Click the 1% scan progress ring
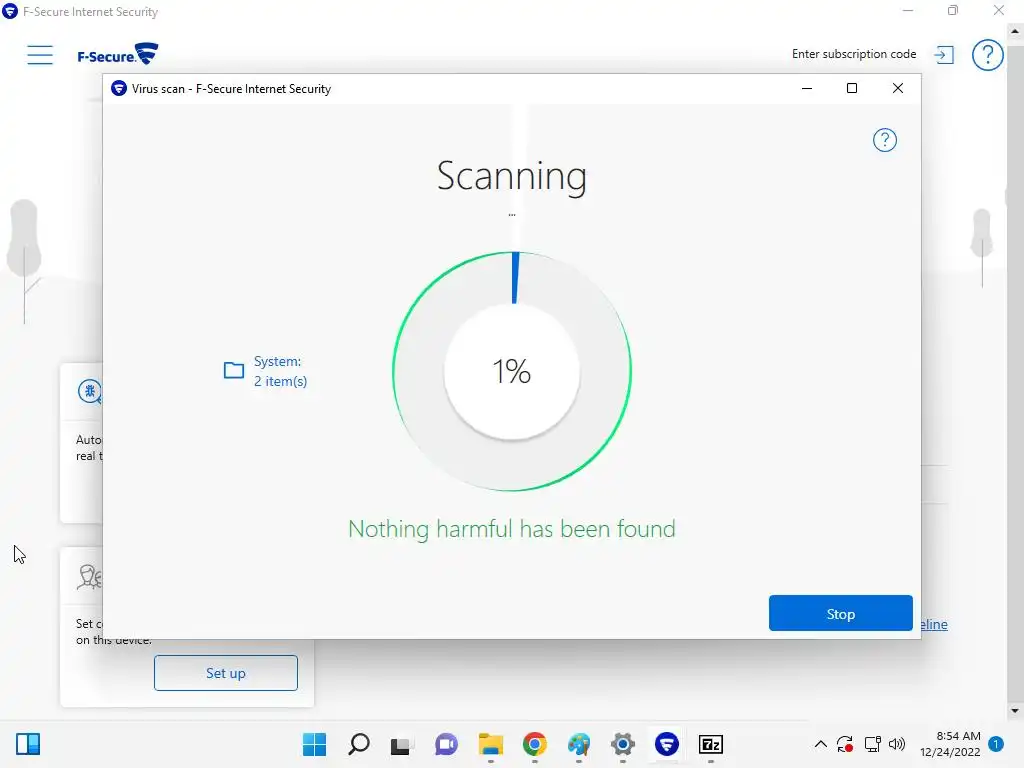The image size is (1024, 768). pos(512,371)
